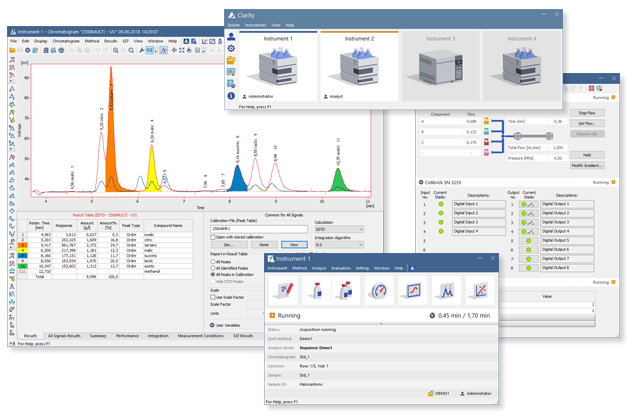The height and width of the screenshot is (418, 633).
Task: Enable Open with stored calibration checkbox
Action: coord(212,235)
